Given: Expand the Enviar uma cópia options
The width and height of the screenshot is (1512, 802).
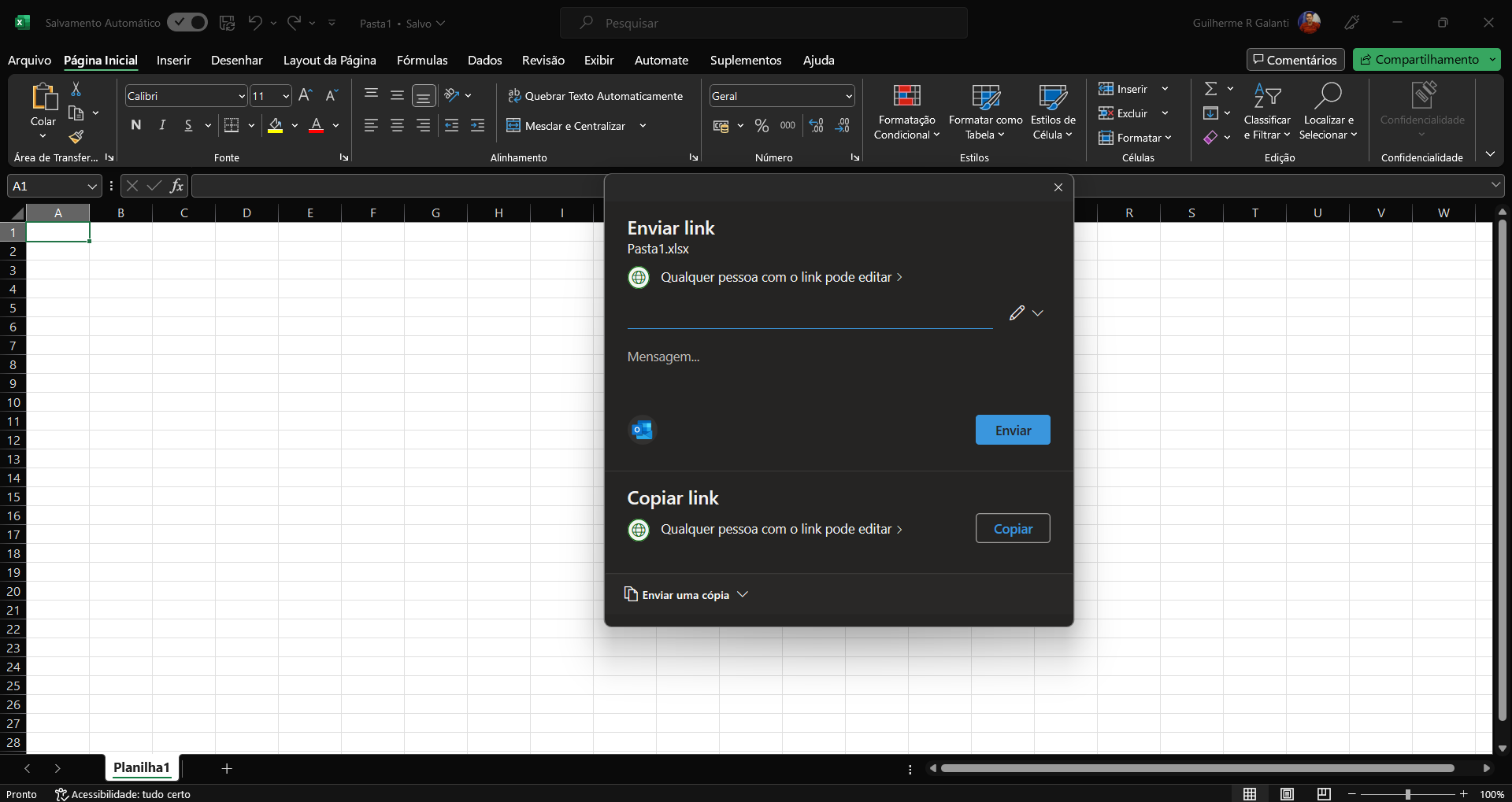Looking at the screenshot, I should tap(686, 595).
